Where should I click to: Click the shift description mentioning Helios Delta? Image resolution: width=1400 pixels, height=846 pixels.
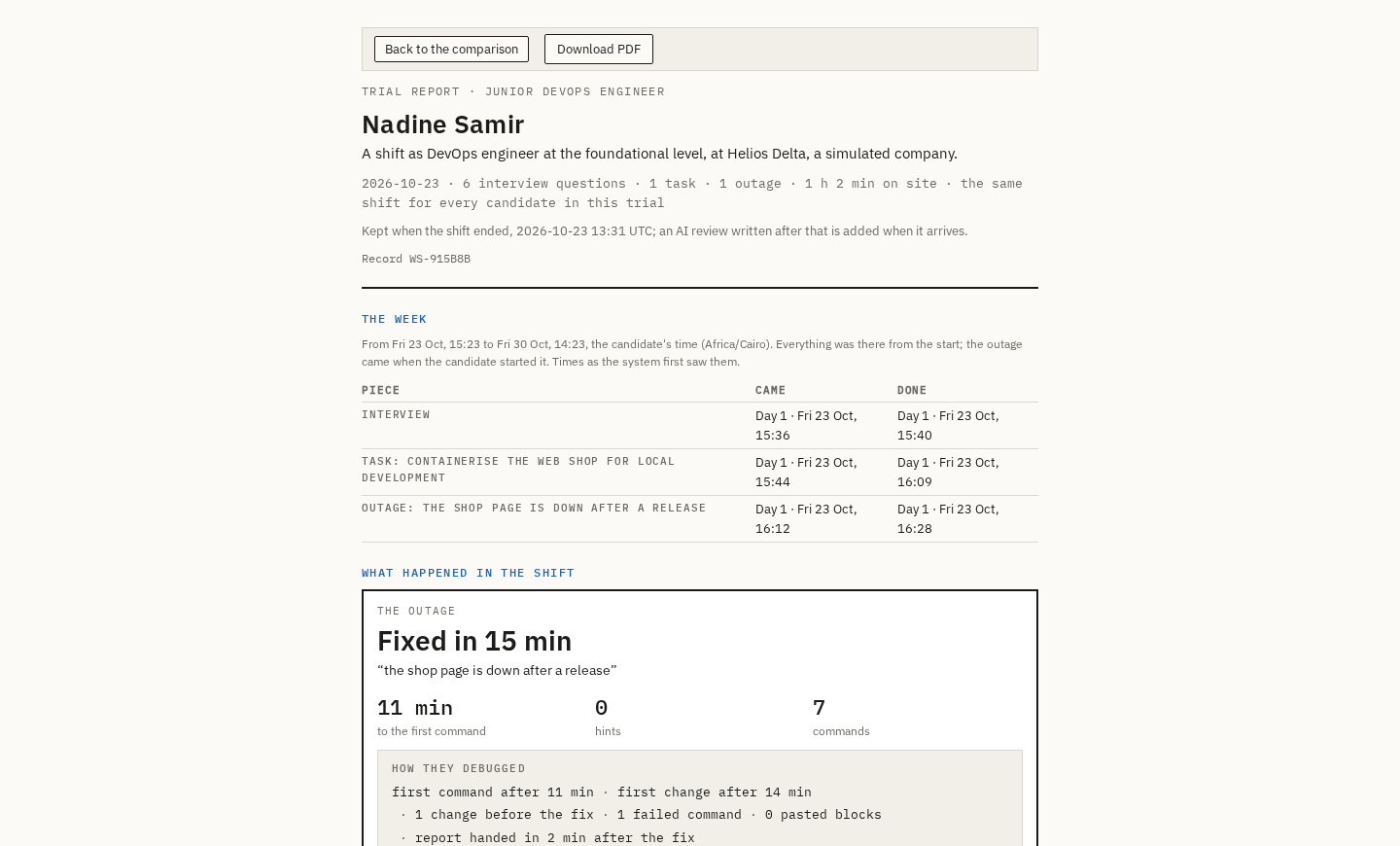659,153
